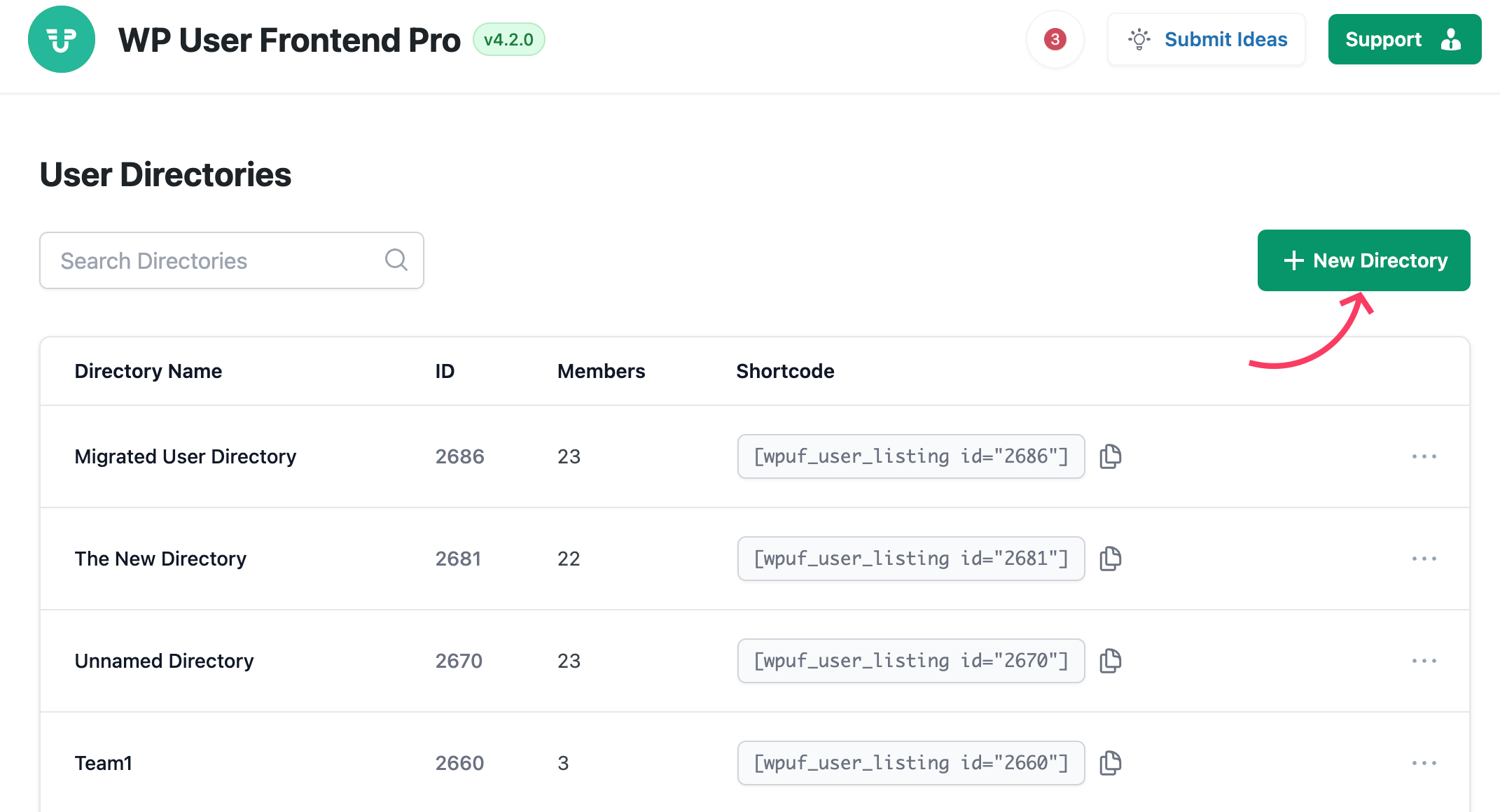Click the Directory Name column header
This screenshot has height=812, width=1500.
[148, 371]
